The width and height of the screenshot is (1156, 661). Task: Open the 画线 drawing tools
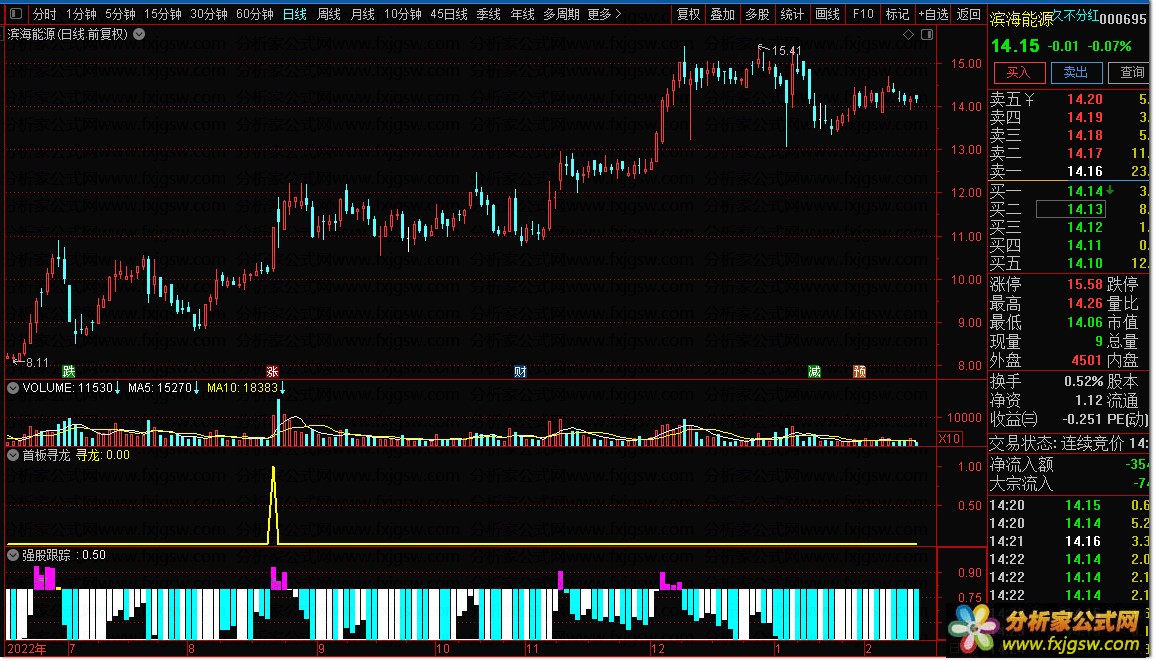tap(827, 14)
